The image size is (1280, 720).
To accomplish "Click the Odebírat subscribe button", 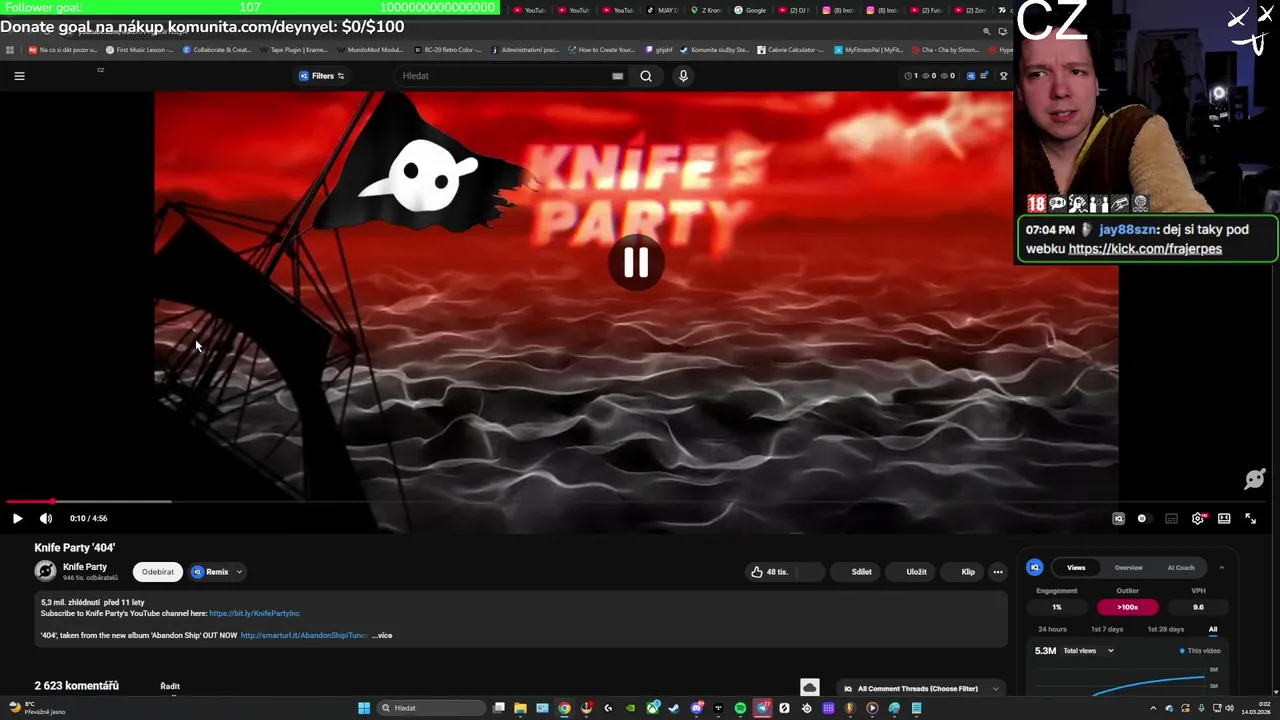I will [158, 572].
